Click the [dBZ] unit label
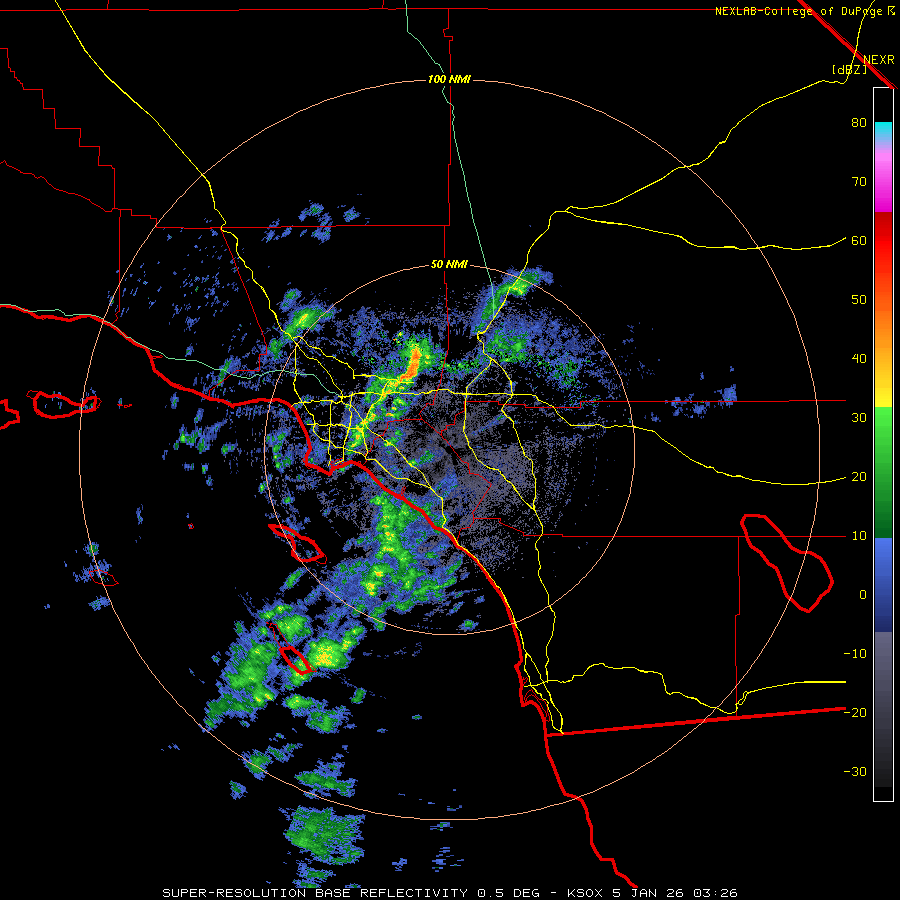900x900 pixels. (849, 70)
